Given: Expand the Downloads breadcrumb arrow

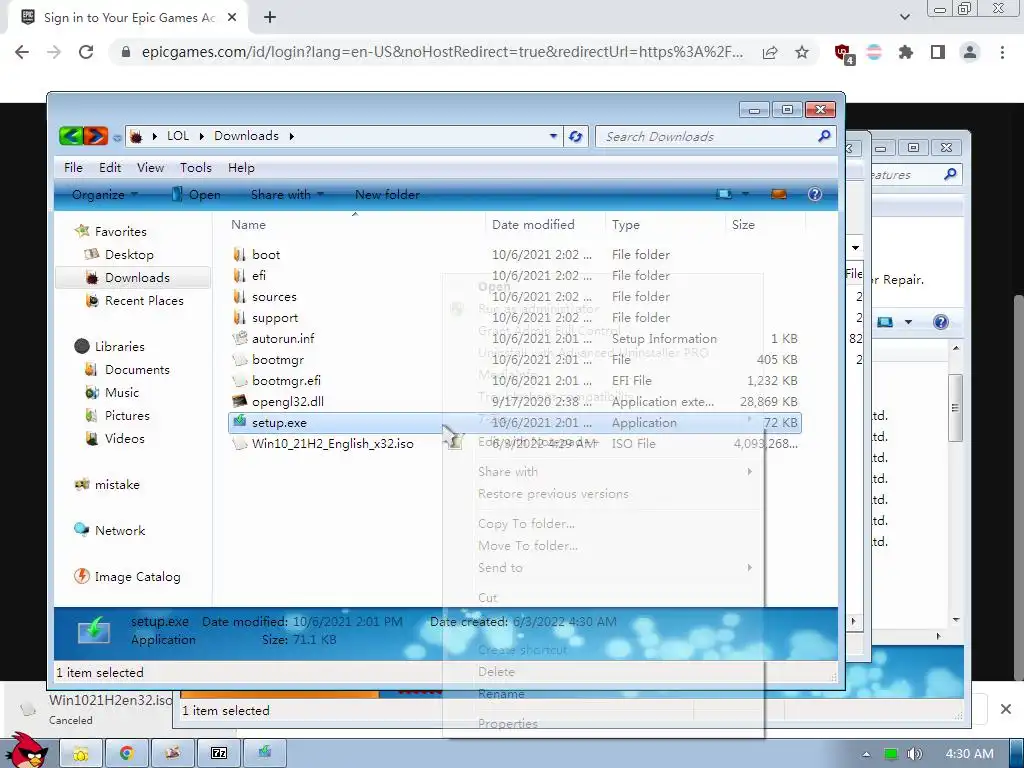Looking at the screenshot, I should click(291, 136).
